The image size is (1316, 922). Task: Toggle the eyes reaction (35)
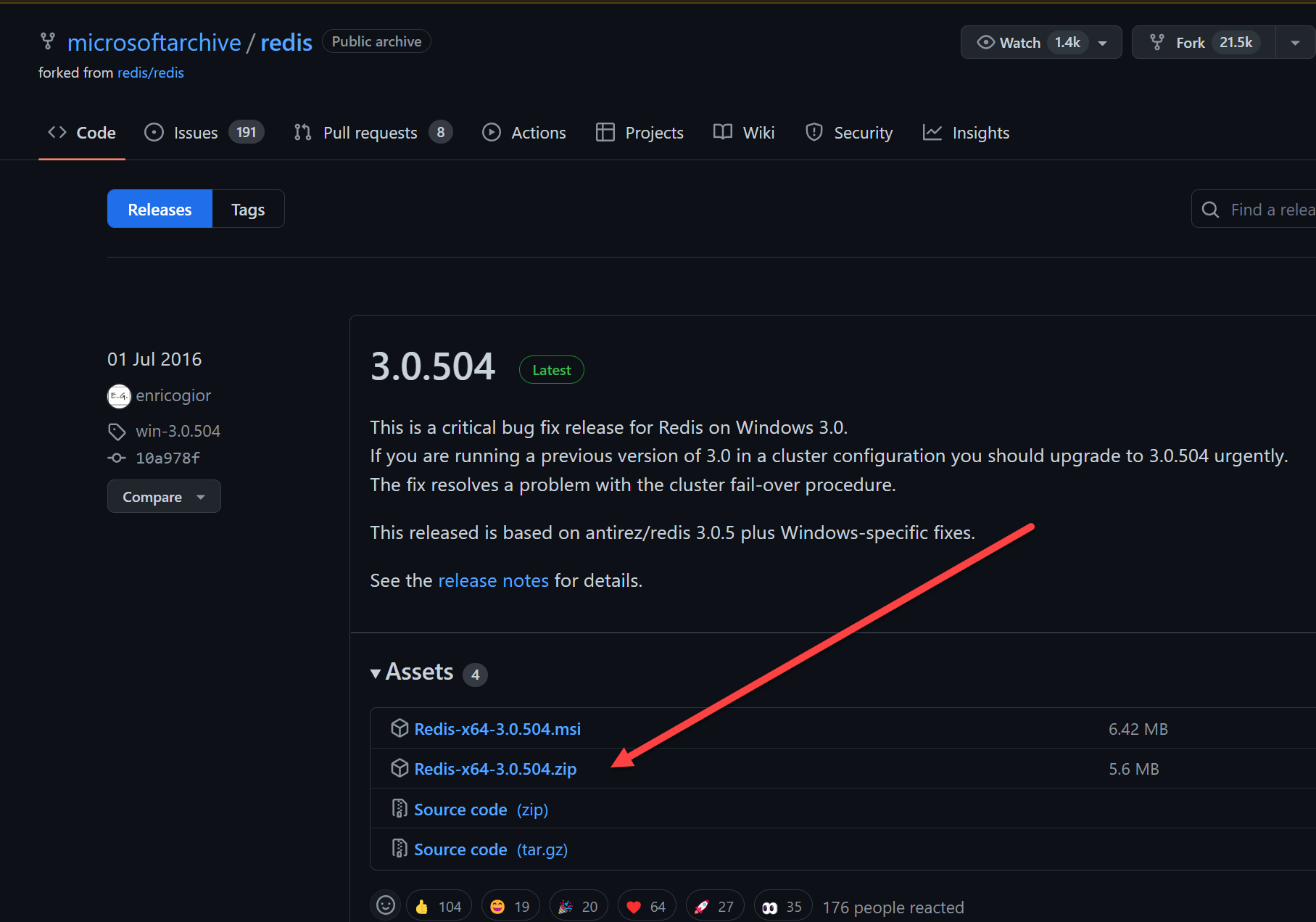(x=783, y=907)
